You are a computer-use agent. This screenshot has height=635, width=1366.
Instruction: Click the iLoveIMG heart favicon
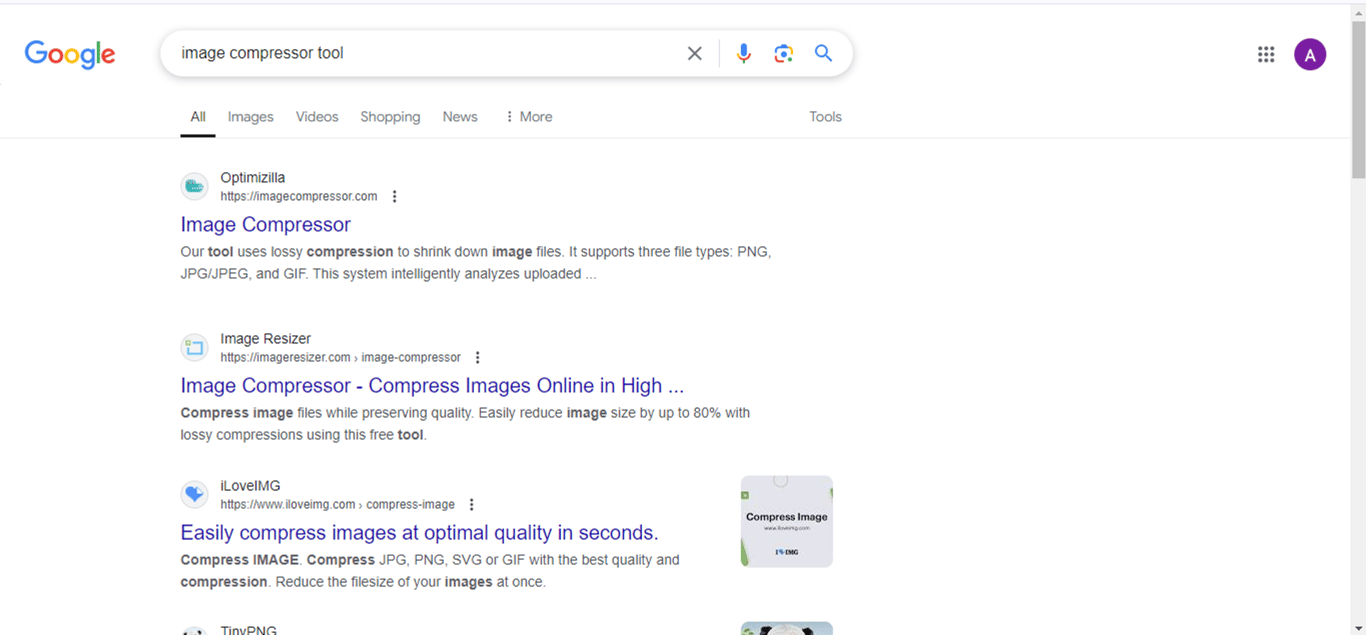(194, 494)
